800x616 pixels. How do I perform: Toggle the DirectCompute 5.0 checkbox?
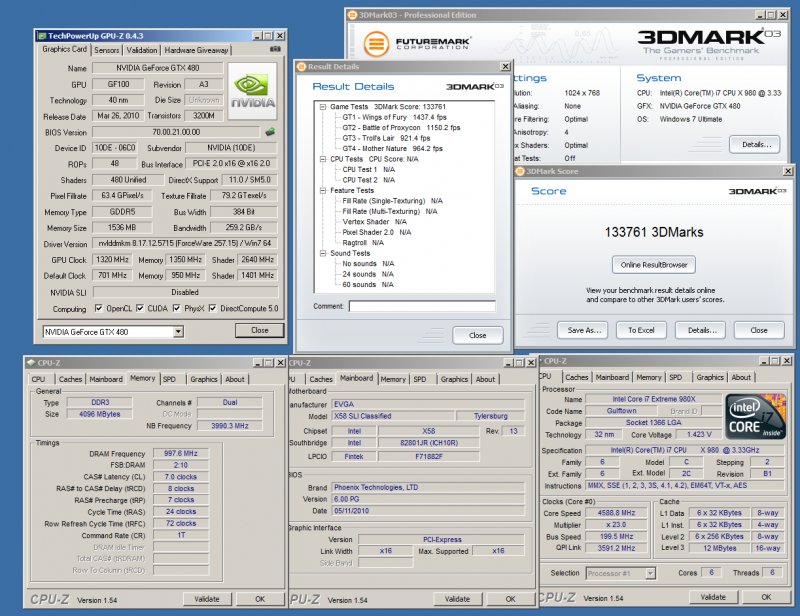click(x=212, y=308)
